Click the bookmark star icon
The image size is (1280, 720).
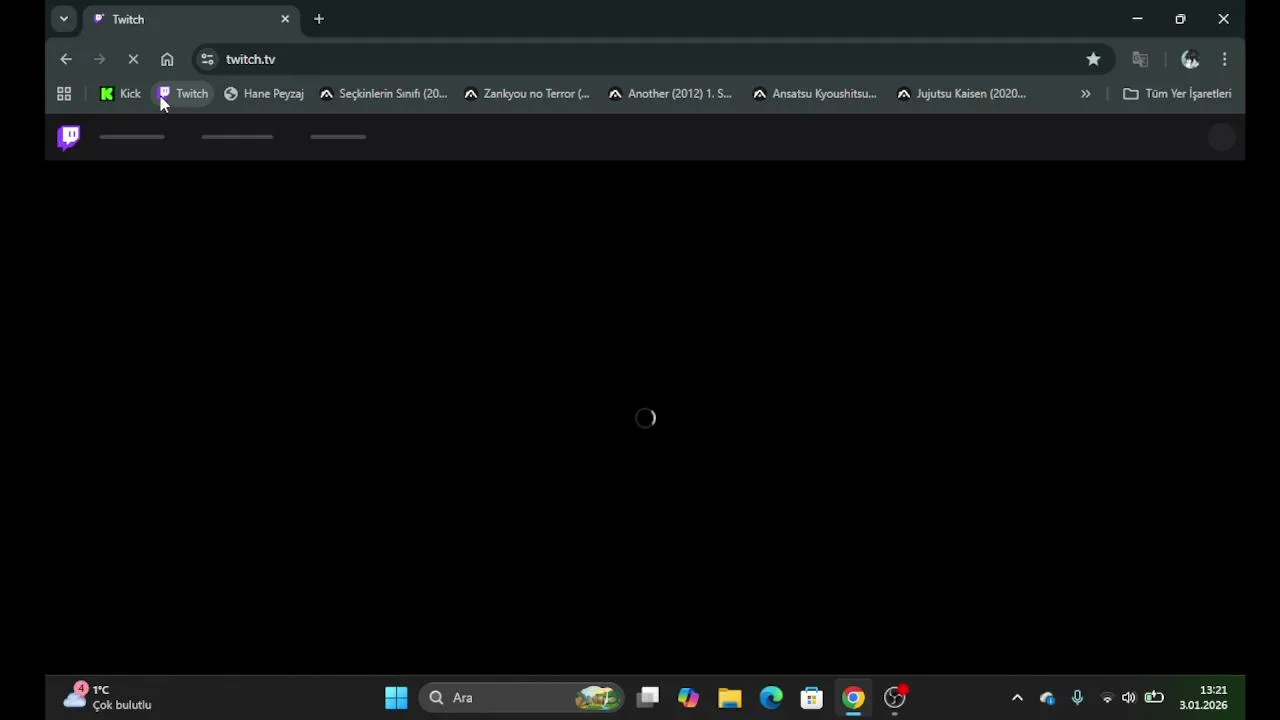pos(1093,59)
